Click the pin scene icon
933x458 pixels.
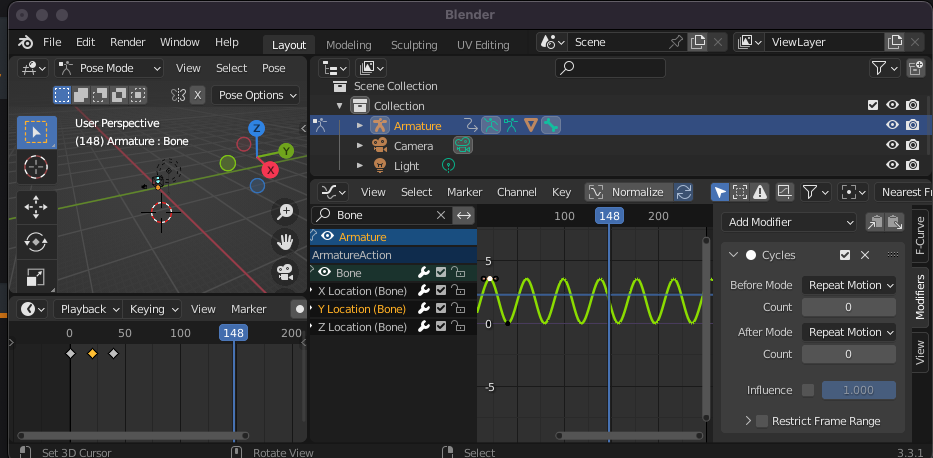[675, 42]
